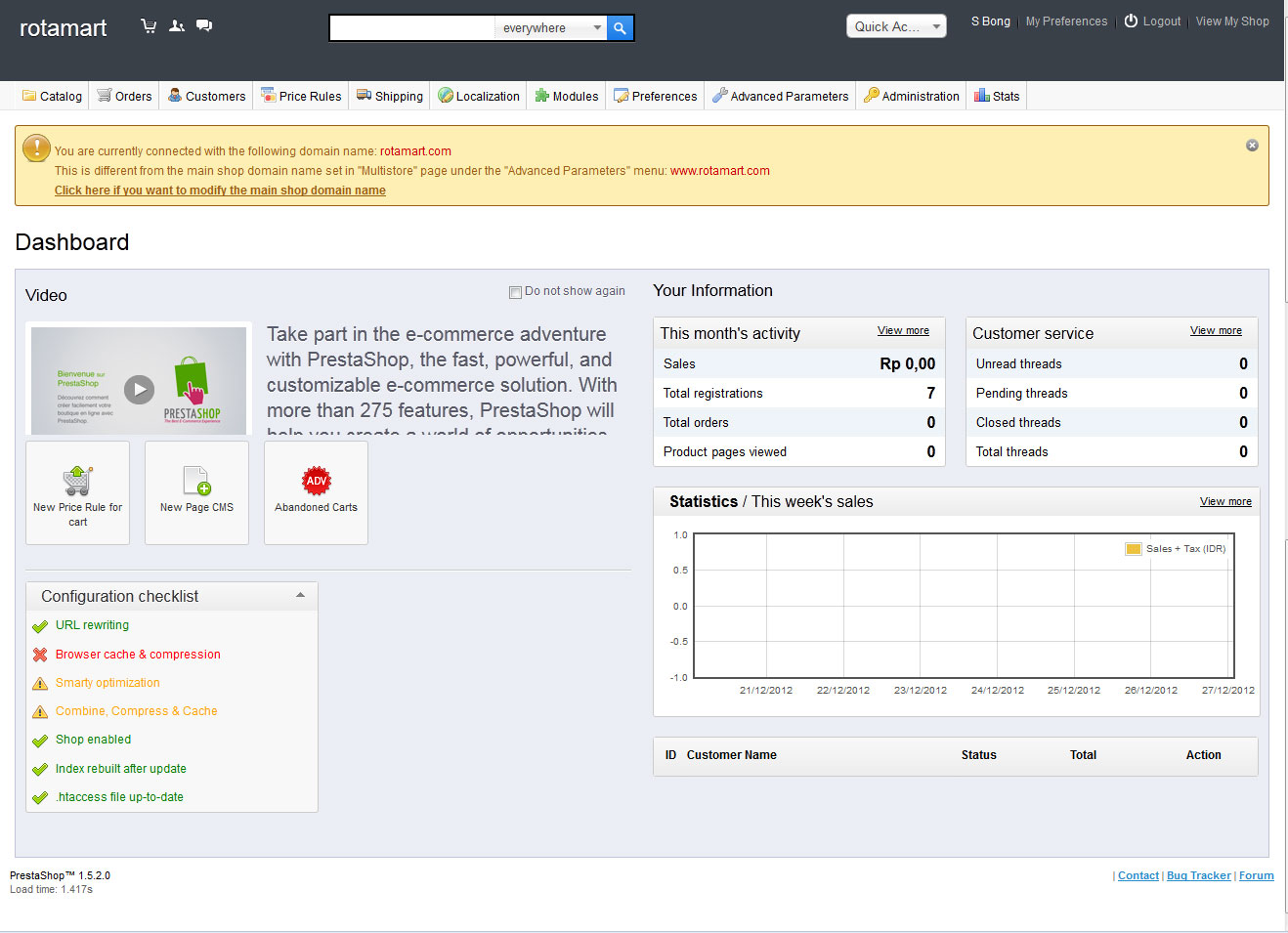Click the My Preferences link
This screenshot has width=1288, height=933.
(1066, 21)
